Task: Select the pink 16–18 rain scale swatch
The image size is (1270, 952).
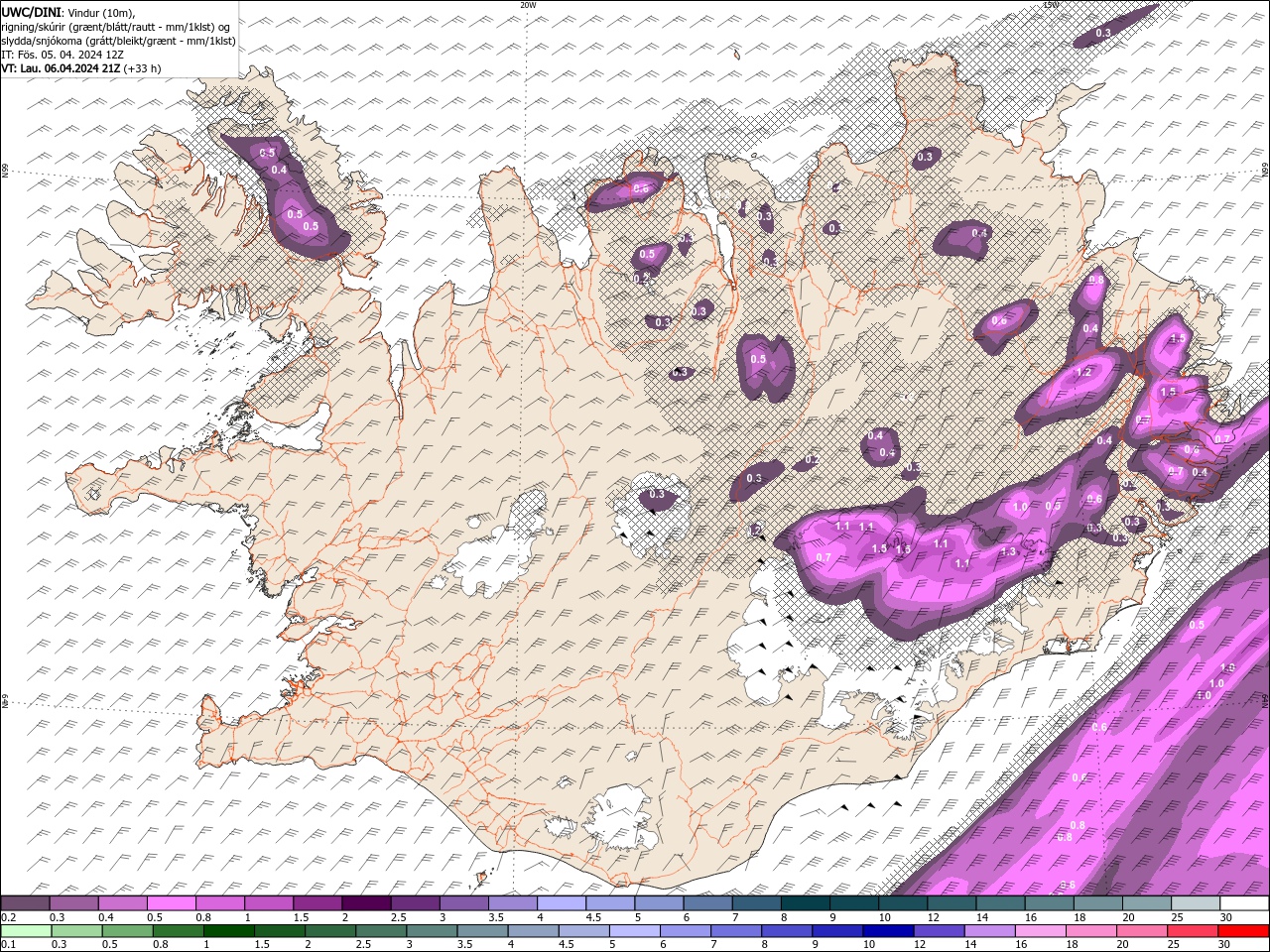Action: (1040, 931)
